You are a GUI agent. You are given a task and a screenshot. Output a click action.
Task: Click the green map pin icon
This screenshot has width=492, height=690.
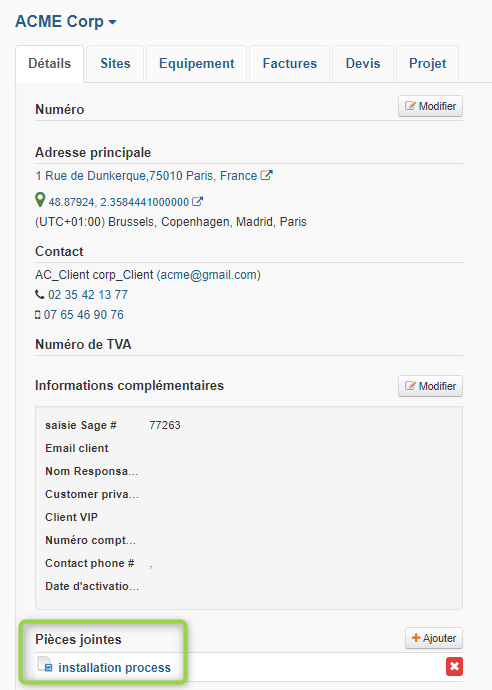click(x=40, y=200)
